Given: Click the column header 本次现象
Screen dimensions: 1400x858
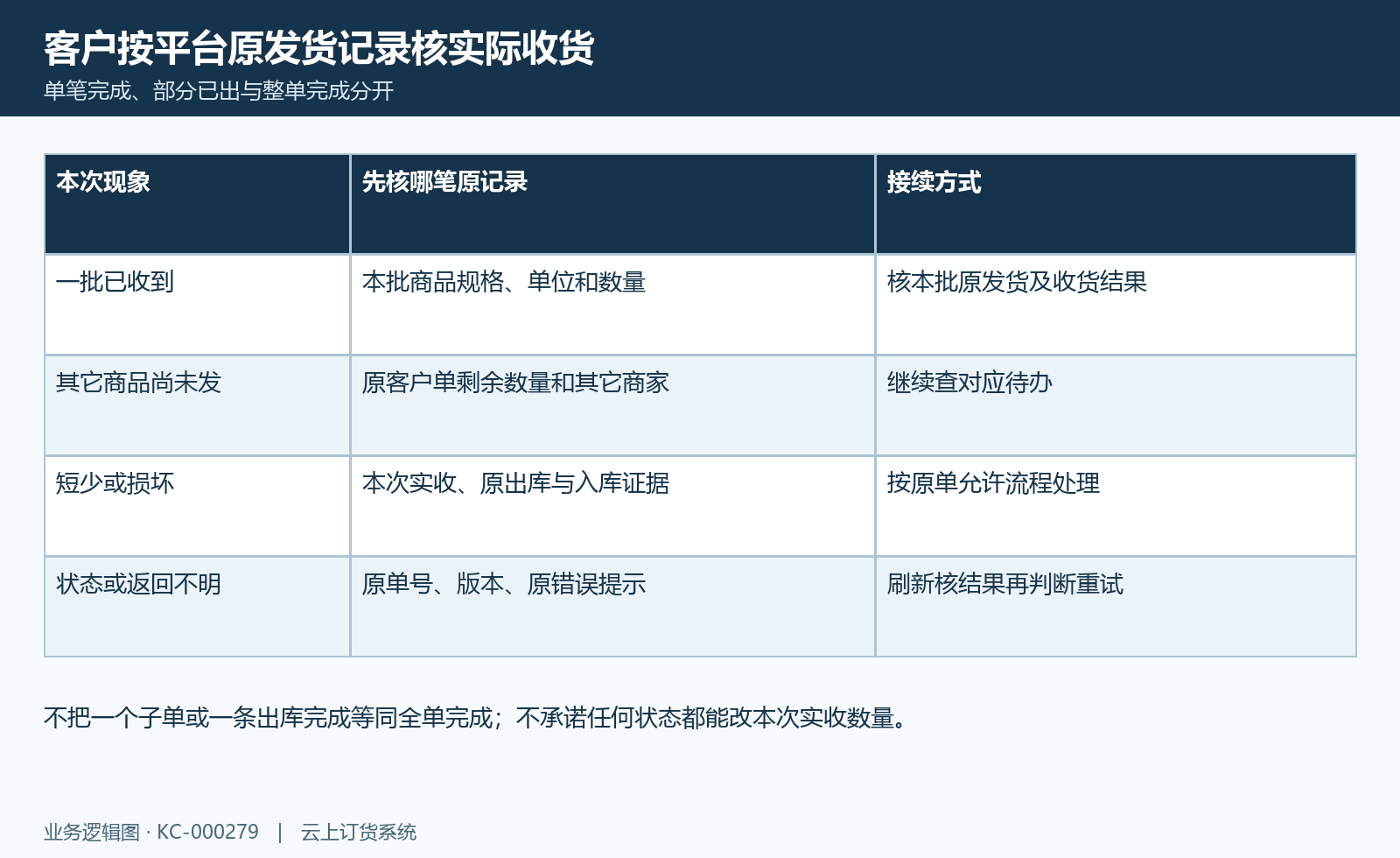Looking at the screenshot, I should [198, 204].
